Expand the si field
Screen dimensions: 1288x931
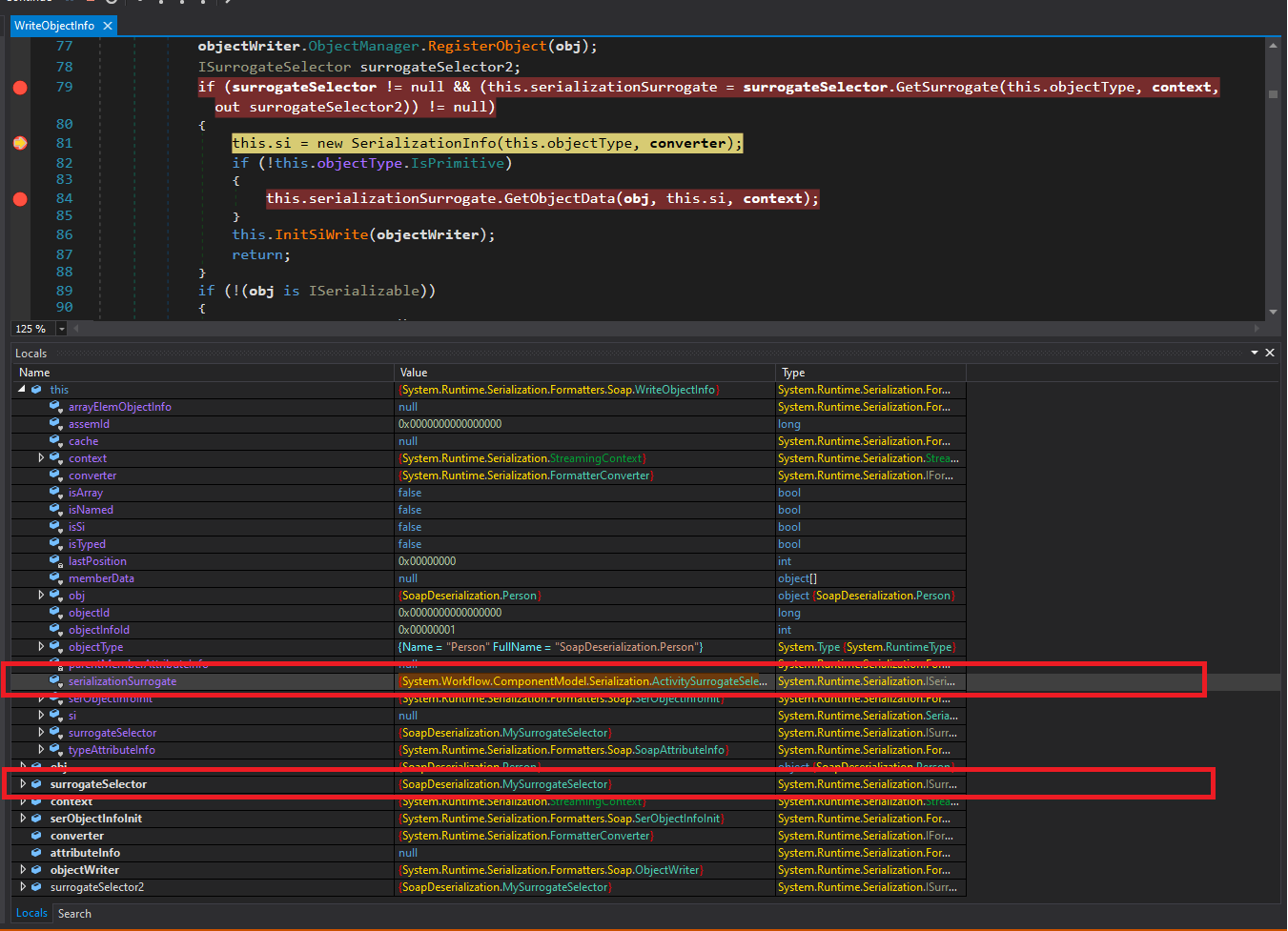pos(41,716)
